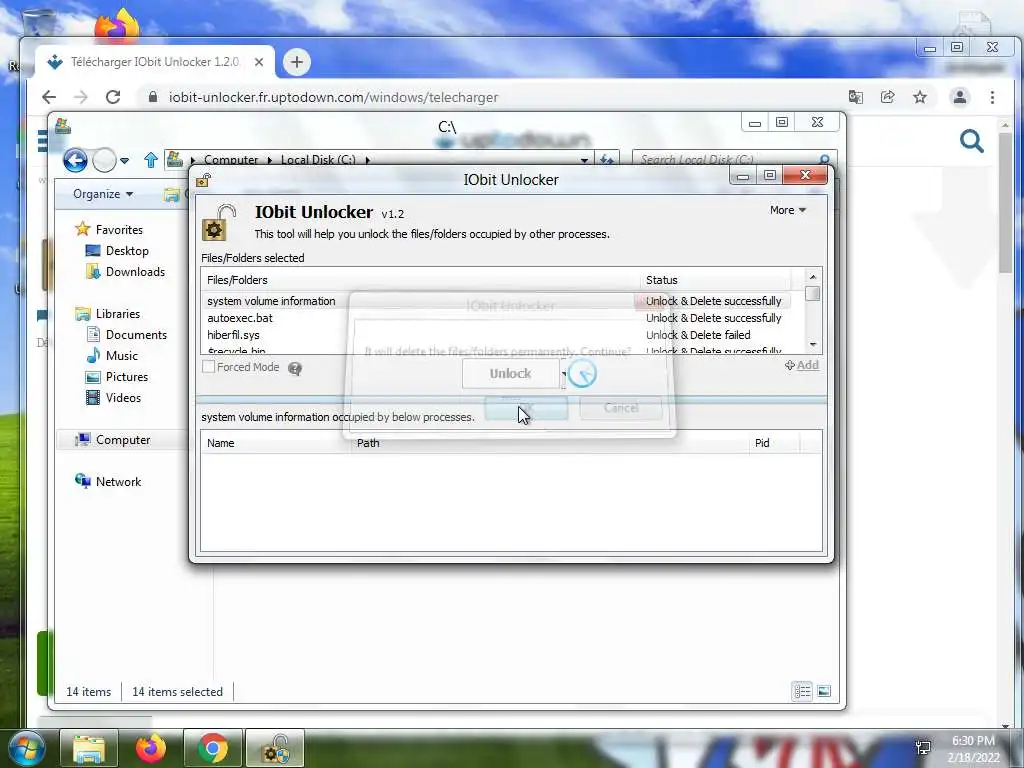The width and height of the screenshot is (1024, 768).
Task: Click the Chrome forward arrow
Action: [x=81, y=97]
